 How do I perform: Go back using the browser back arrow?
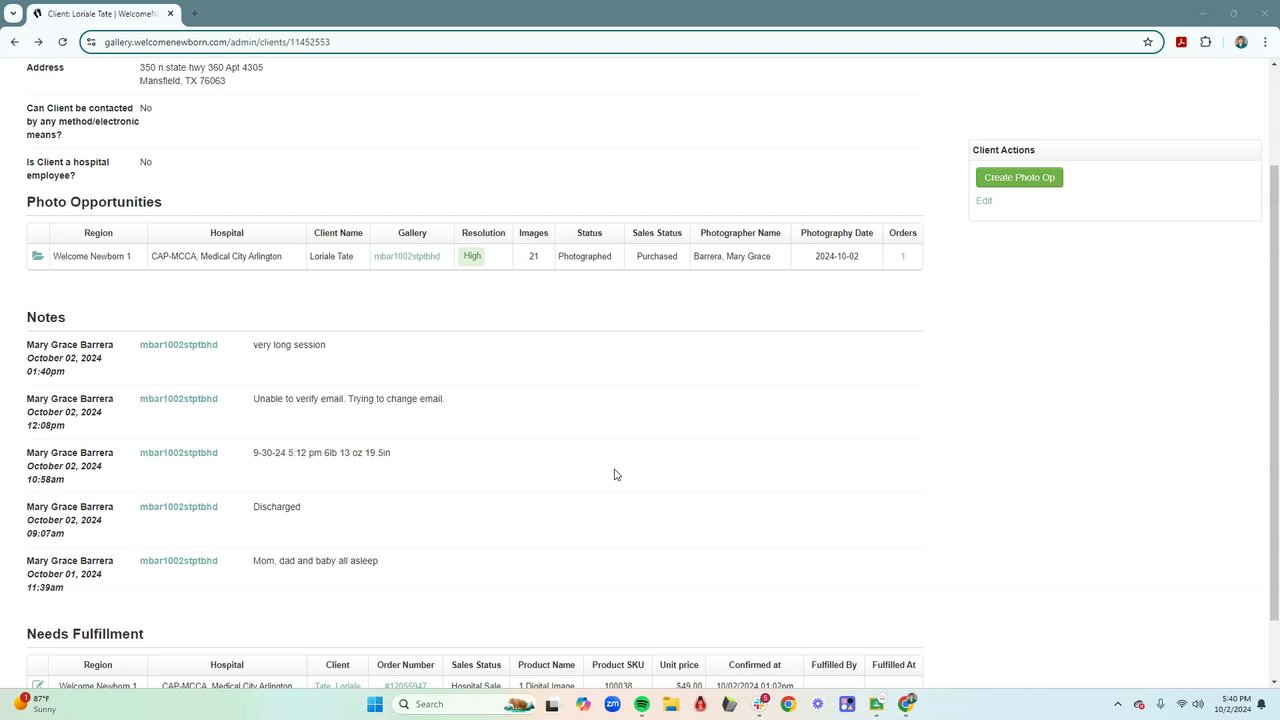coord(14,42)
